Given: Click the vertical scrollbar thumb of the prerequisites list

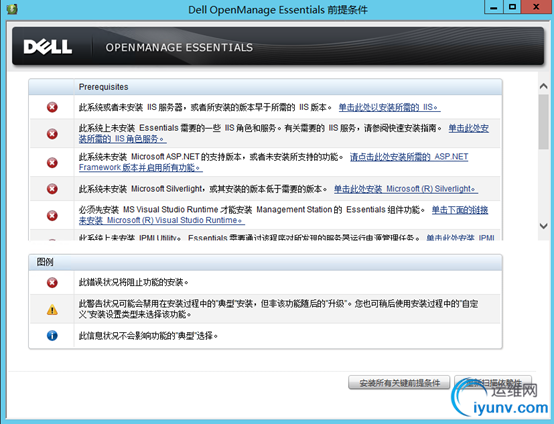Looking at the screenshot, I should (x=544, y=122).
